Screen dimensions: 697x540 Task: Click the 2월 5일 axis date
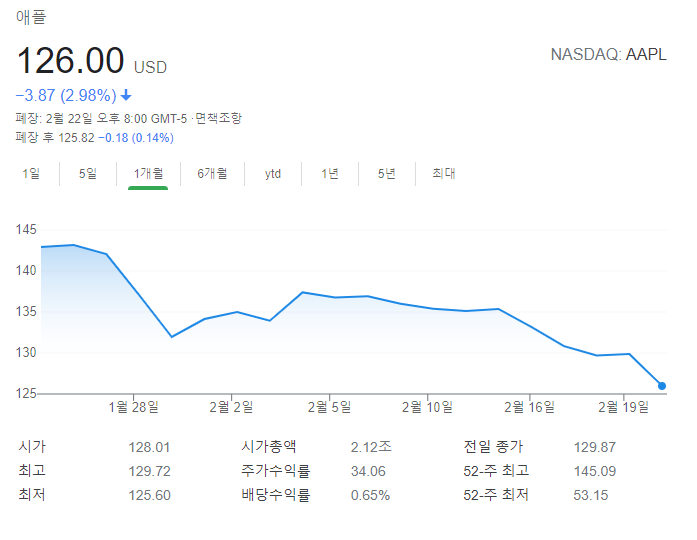329,407
